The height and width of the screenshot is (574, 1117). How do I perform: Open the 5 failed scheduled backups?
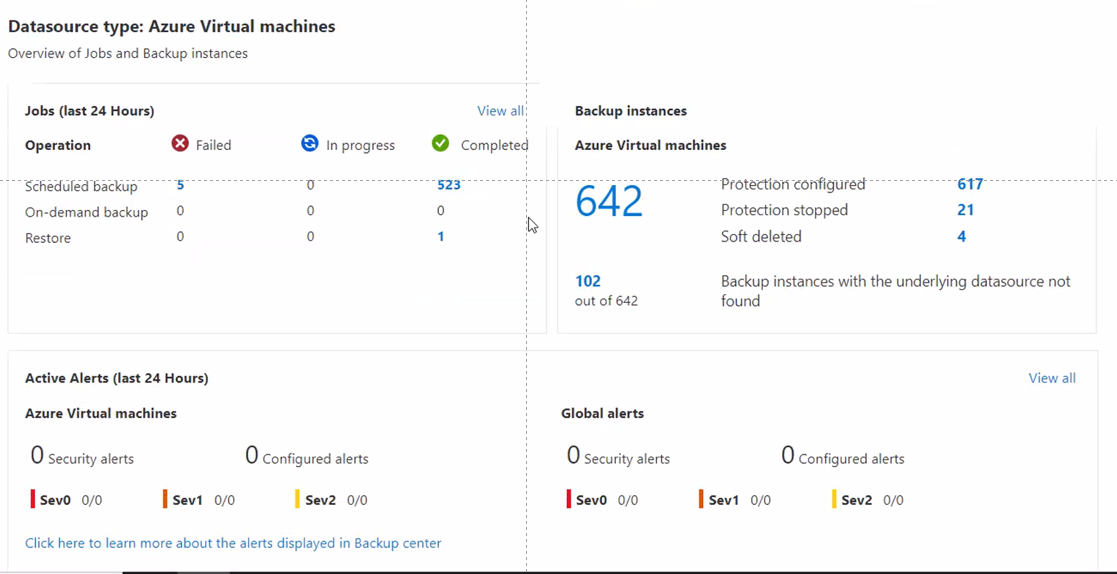(x=180, y=185)
